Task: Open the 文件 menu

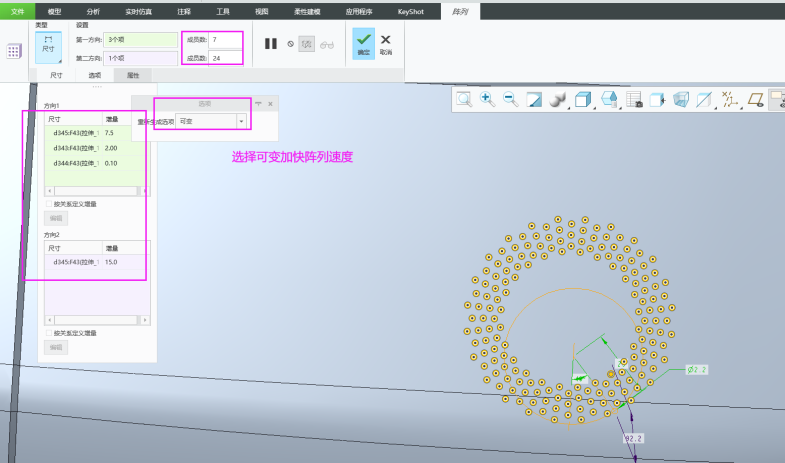Action: pyautogui.click(x=17, y=11)
